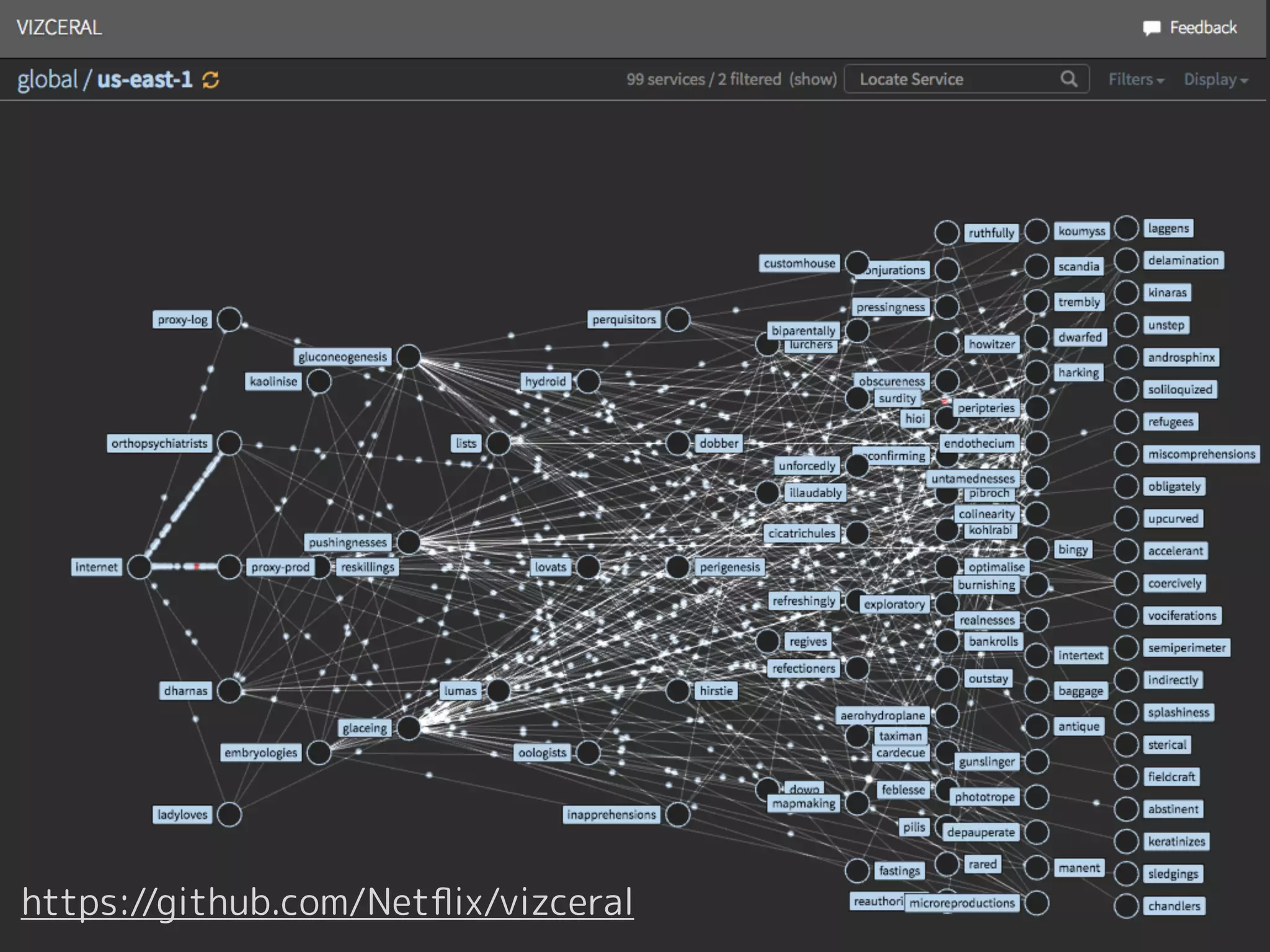Screen dimensions: 1270x952
Task: Click the delamination label
Action: [1183, 260]
